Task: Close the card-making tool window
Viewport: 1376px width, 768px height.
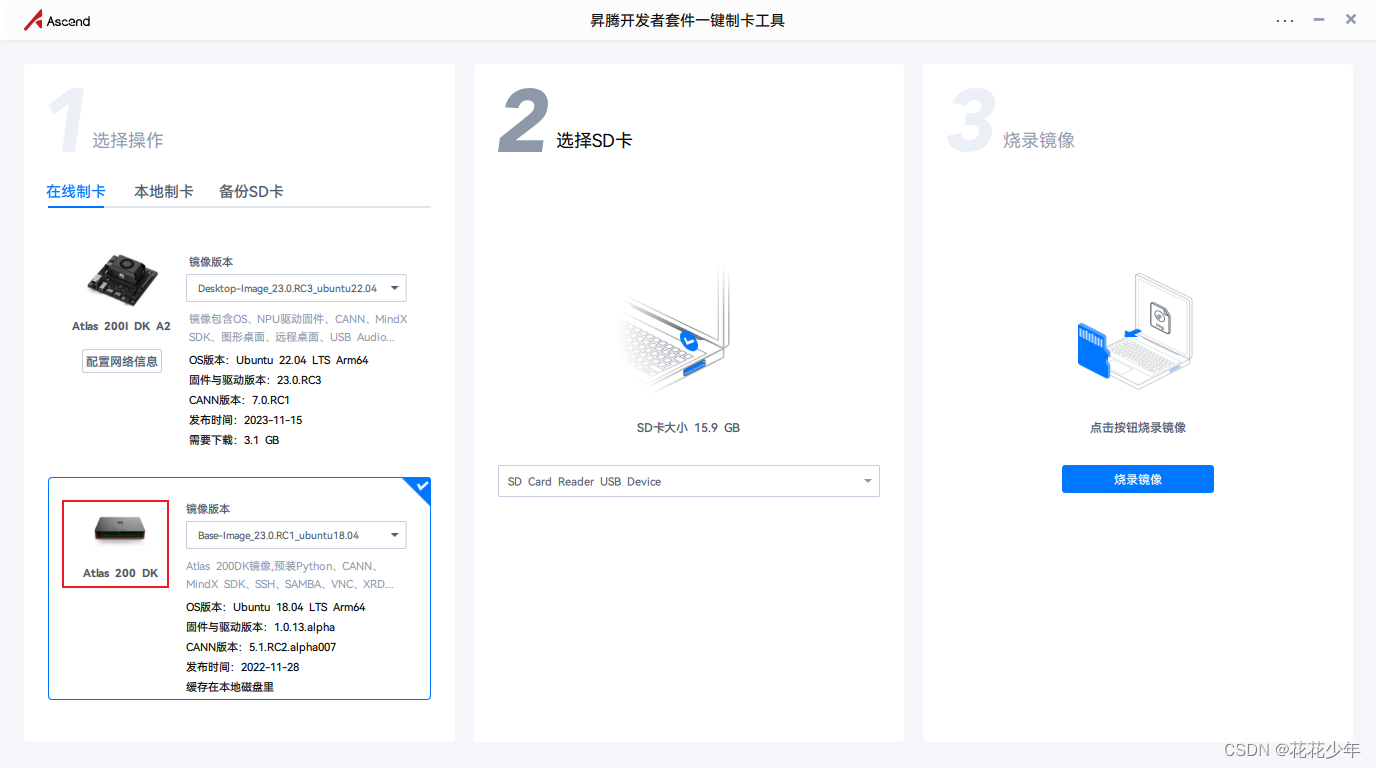Action: click(x=1351, y=20)
